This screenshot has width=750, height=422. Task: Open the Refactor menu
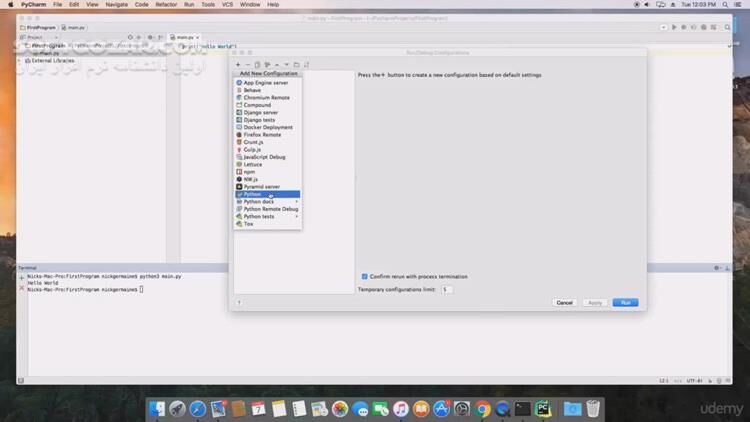tap(166, 4)
